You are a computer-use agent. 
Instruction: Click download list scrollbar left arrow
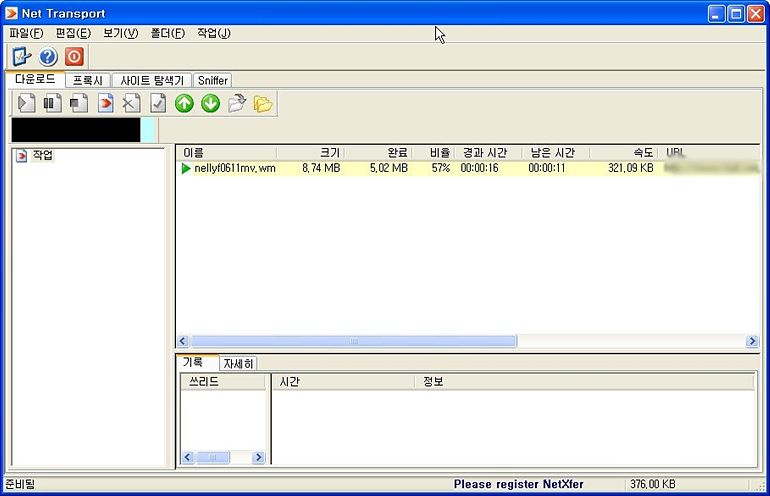[x=183, y=341]
